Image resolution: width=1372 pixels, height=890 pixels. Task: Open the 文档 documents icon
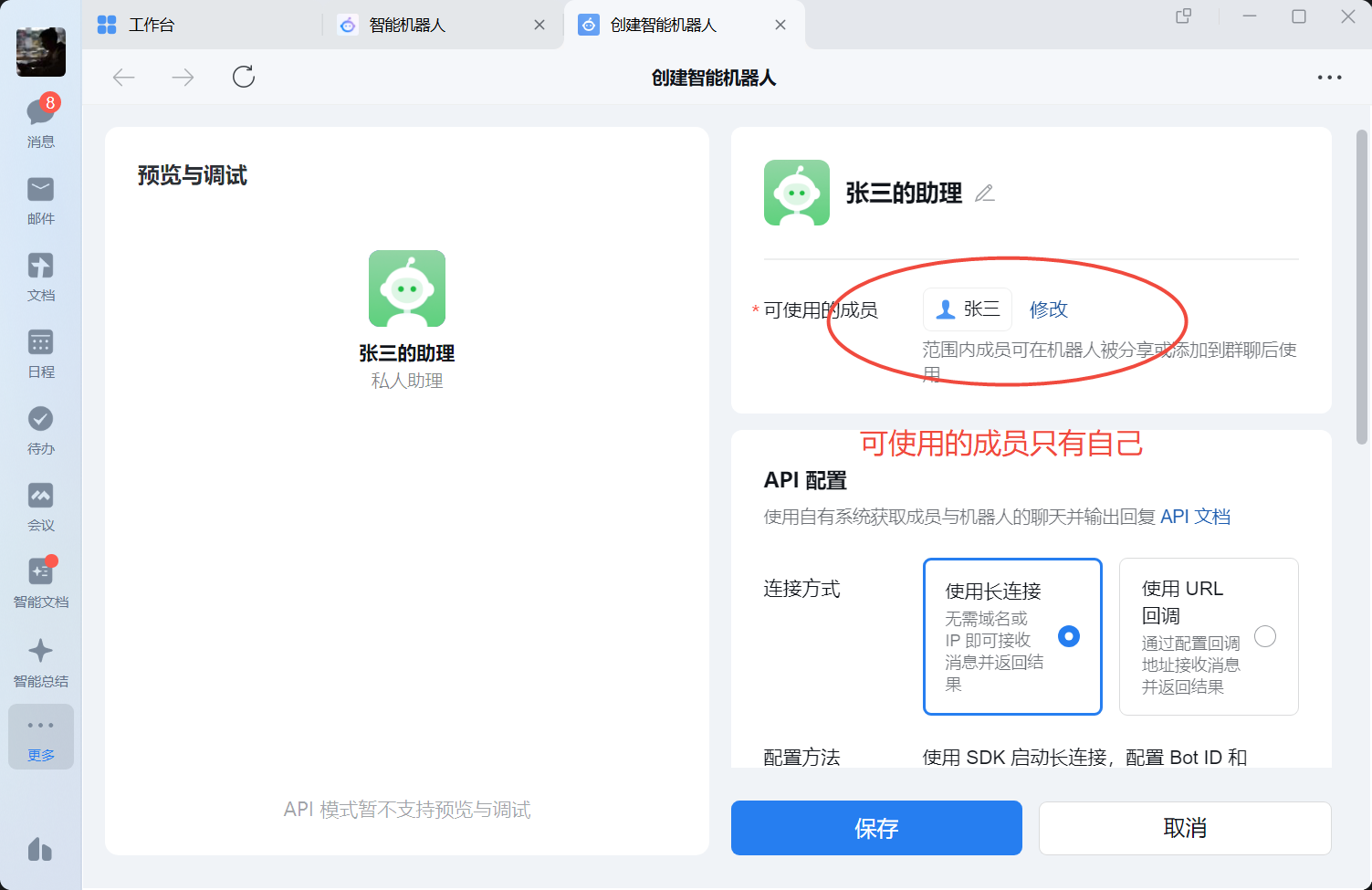pos(41,277)
